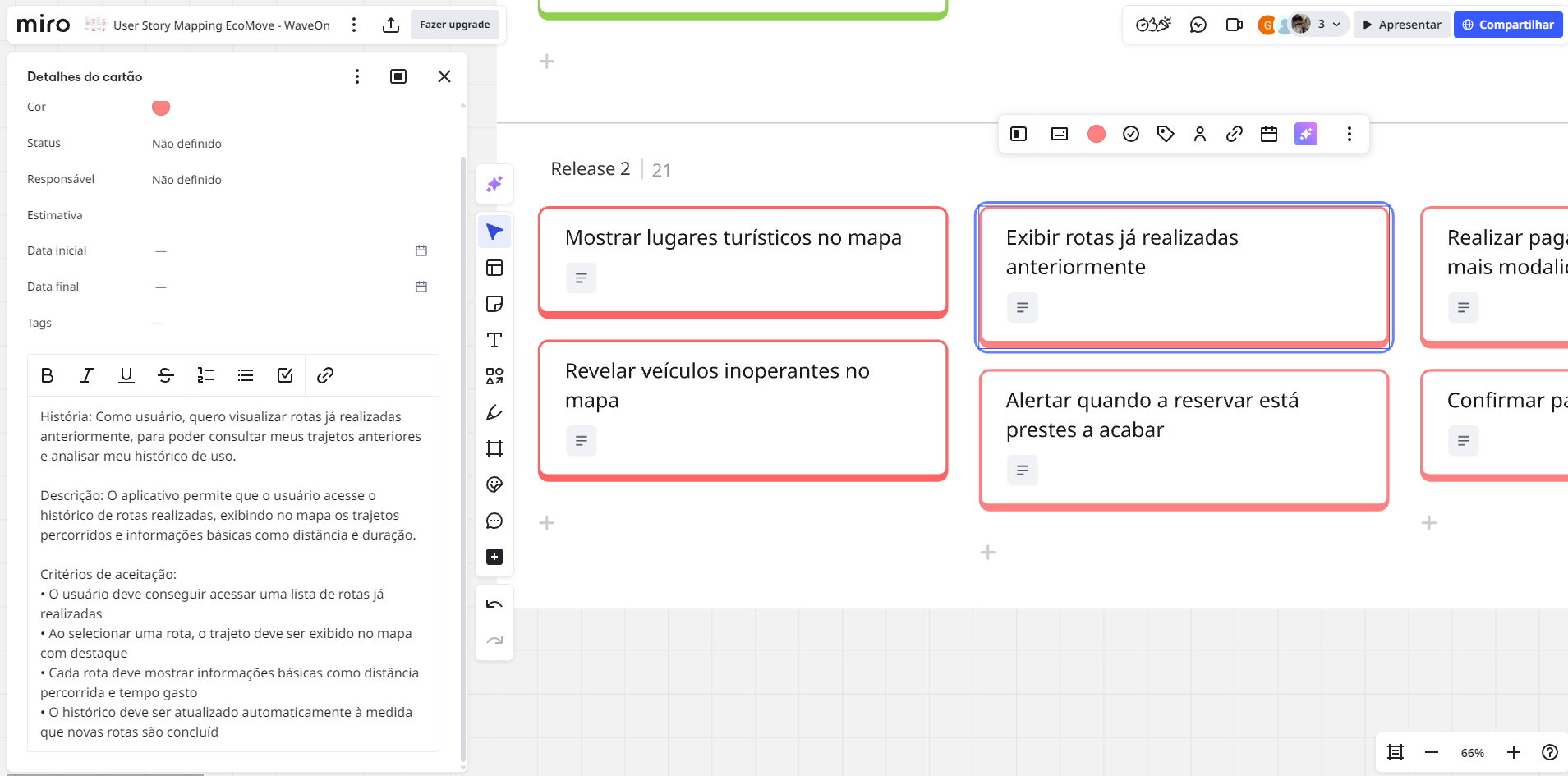Click the Fazer upgrade button
The height and width of the screenshot is (776, 1568).
(454, 25)
